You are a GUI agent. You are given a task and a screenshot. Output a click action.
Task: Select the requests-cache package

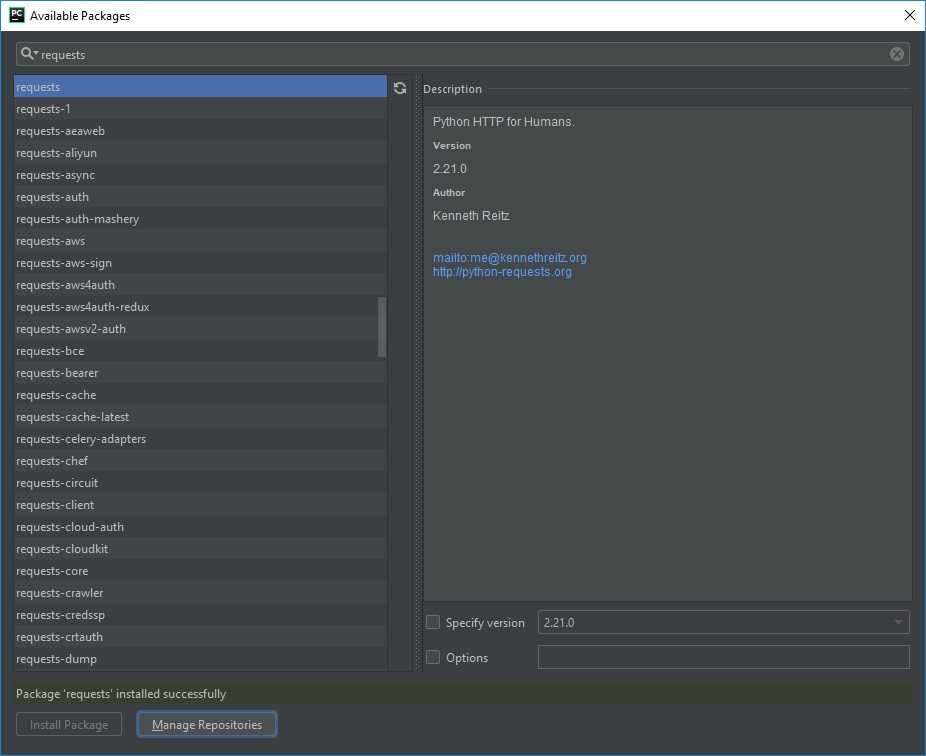(x=56, y=395)
